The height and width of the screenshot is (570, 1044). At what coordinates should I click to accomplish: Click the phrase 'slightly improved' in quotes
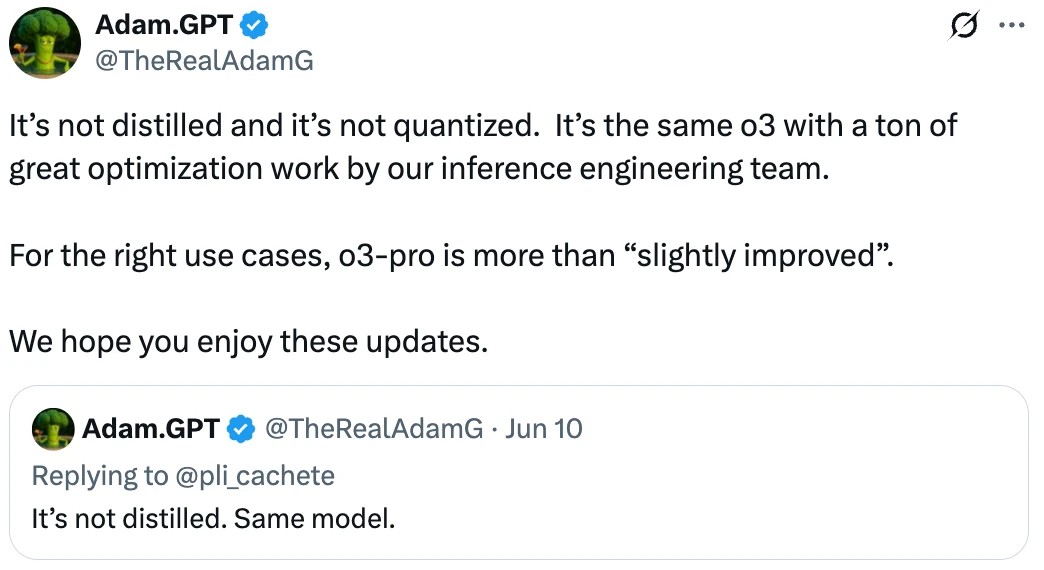pyautogui.click(x=755, y=256)
